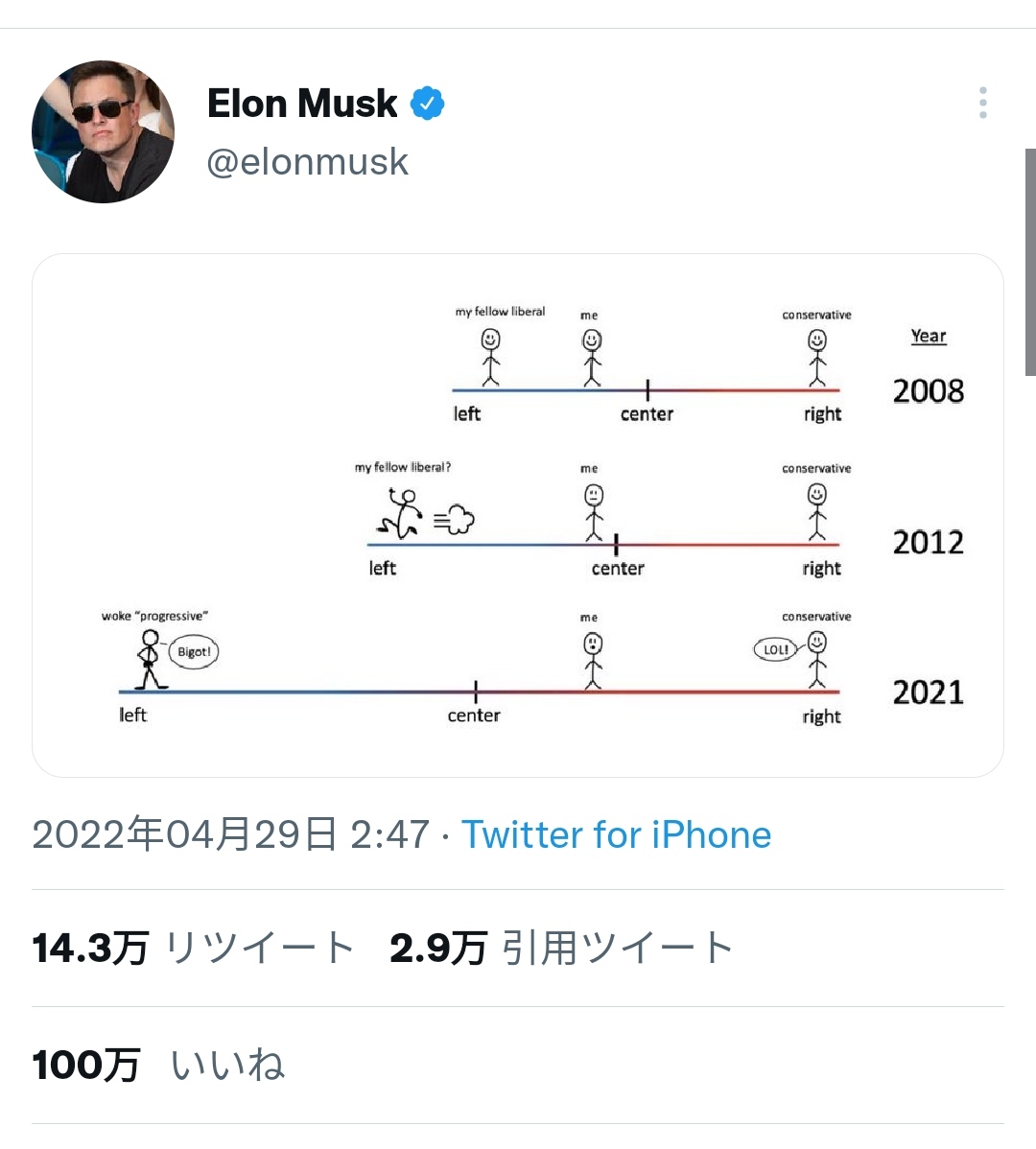Screen dimensions: 1036x1149
Task: View the 14.3万 リツイート list
Action: (x=194, y=948)
